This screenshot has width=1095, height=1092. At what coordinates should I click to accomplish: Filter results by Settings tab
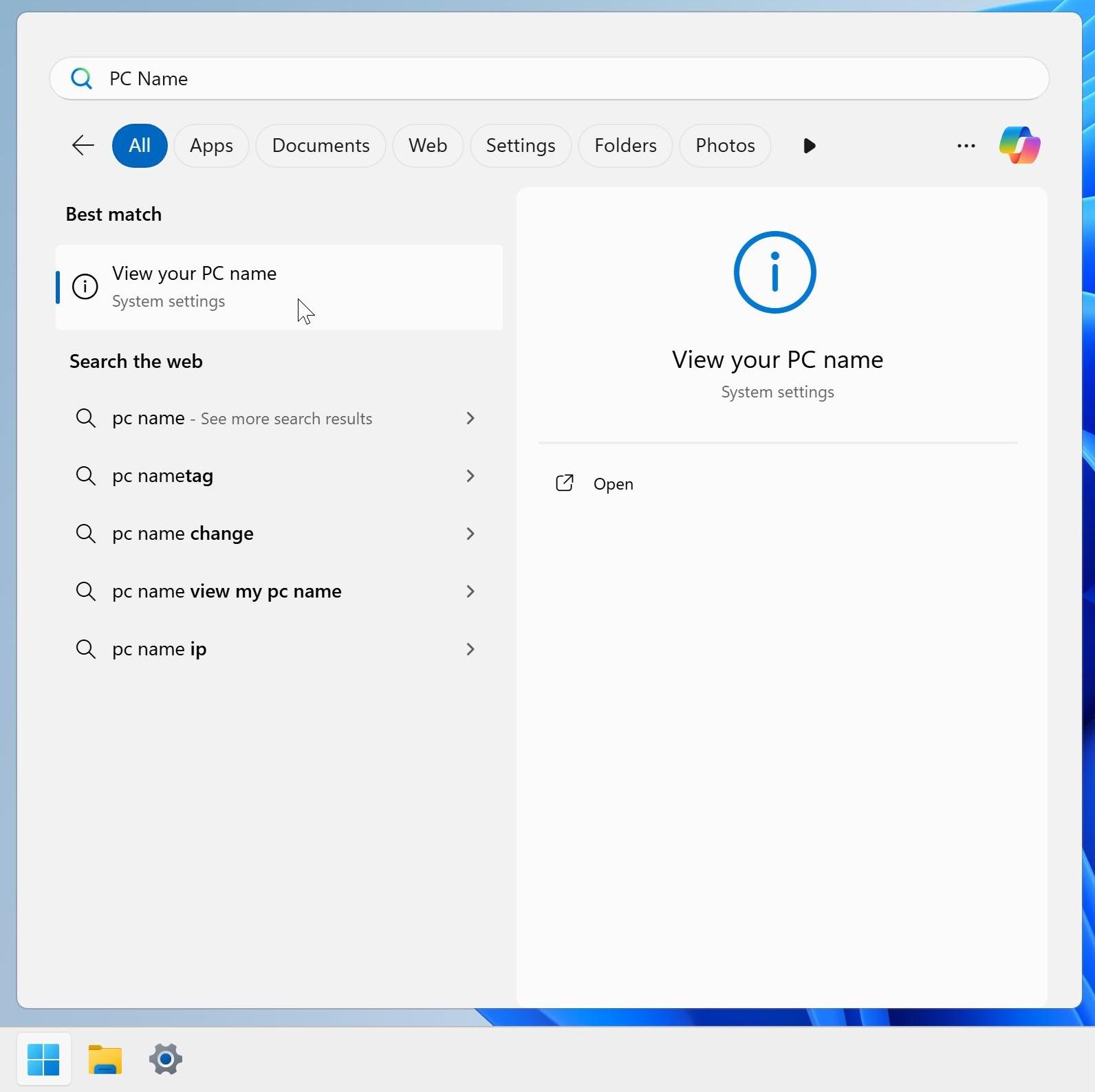click(520, 146)
